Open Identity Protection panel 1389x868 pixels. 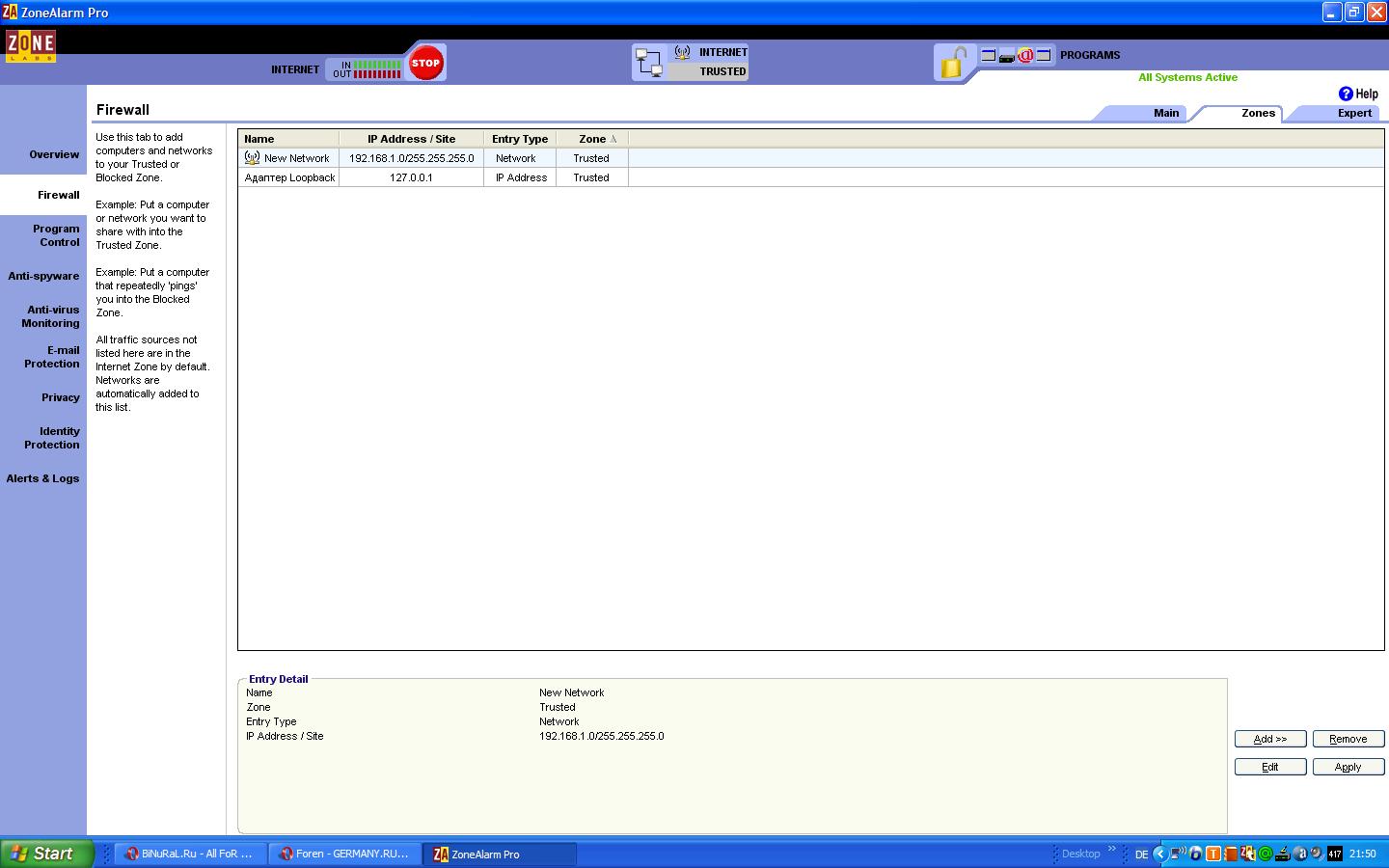tap(52, 438)
